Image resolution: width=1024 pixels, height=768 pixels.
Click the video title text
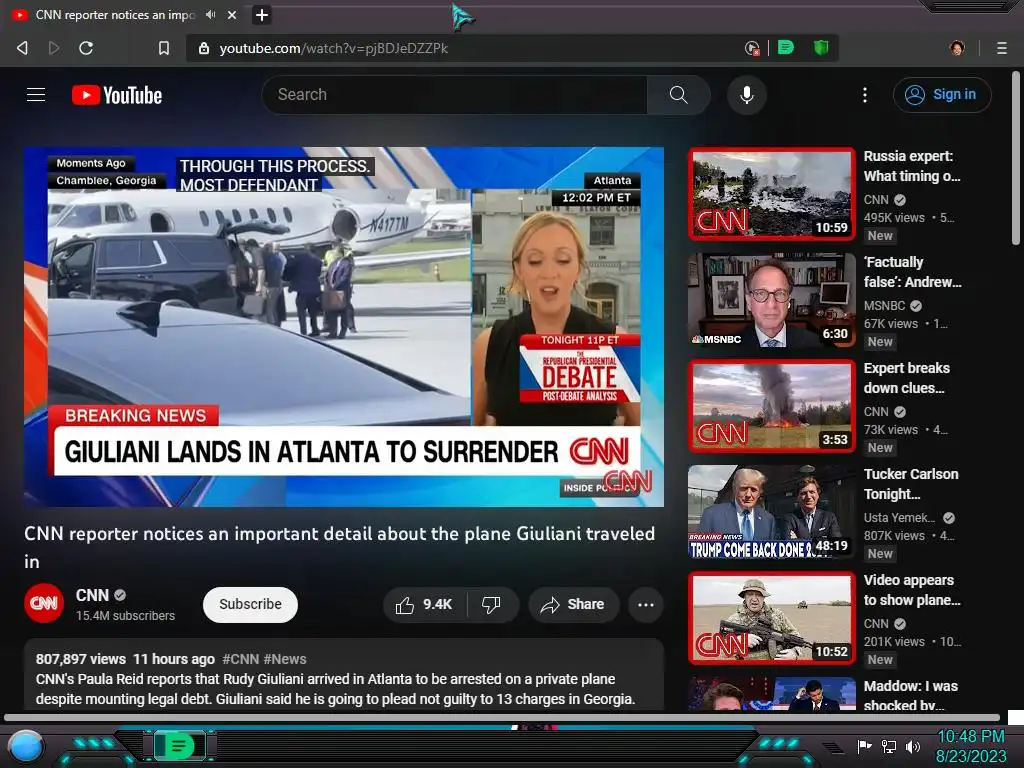pos(340,547)
